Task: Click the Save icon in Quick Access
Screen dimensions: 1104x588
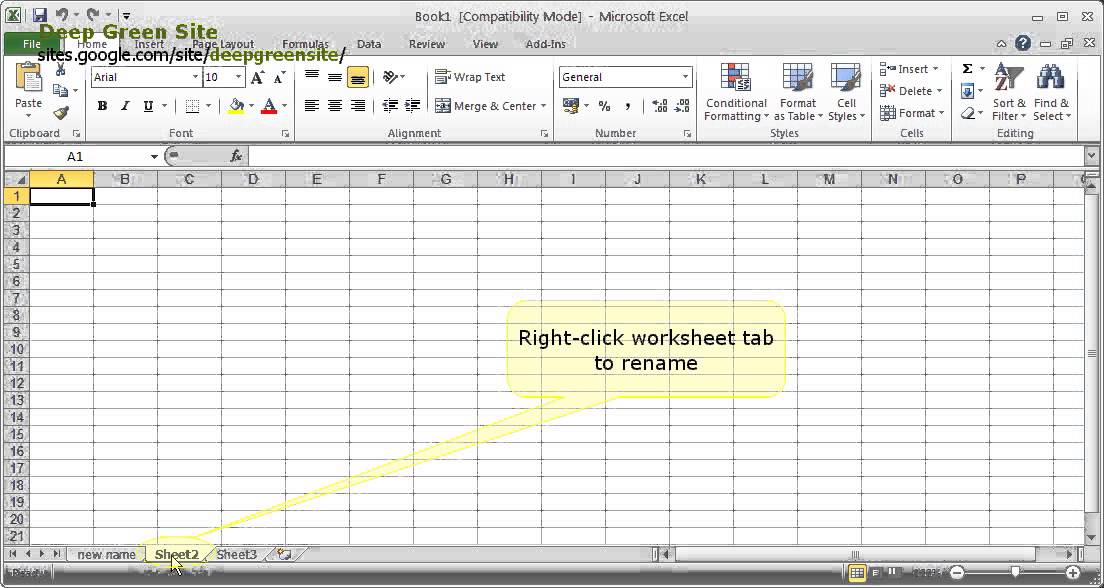Action: point(40,15)
